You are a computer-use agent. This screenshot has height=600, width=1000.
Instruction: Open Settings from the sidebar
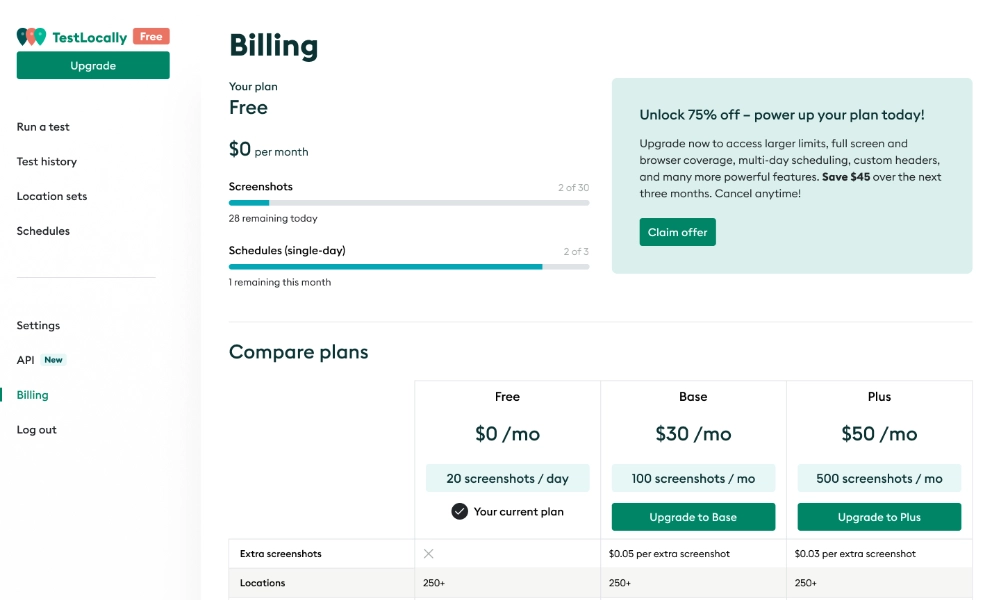click(x=38, y=325)
